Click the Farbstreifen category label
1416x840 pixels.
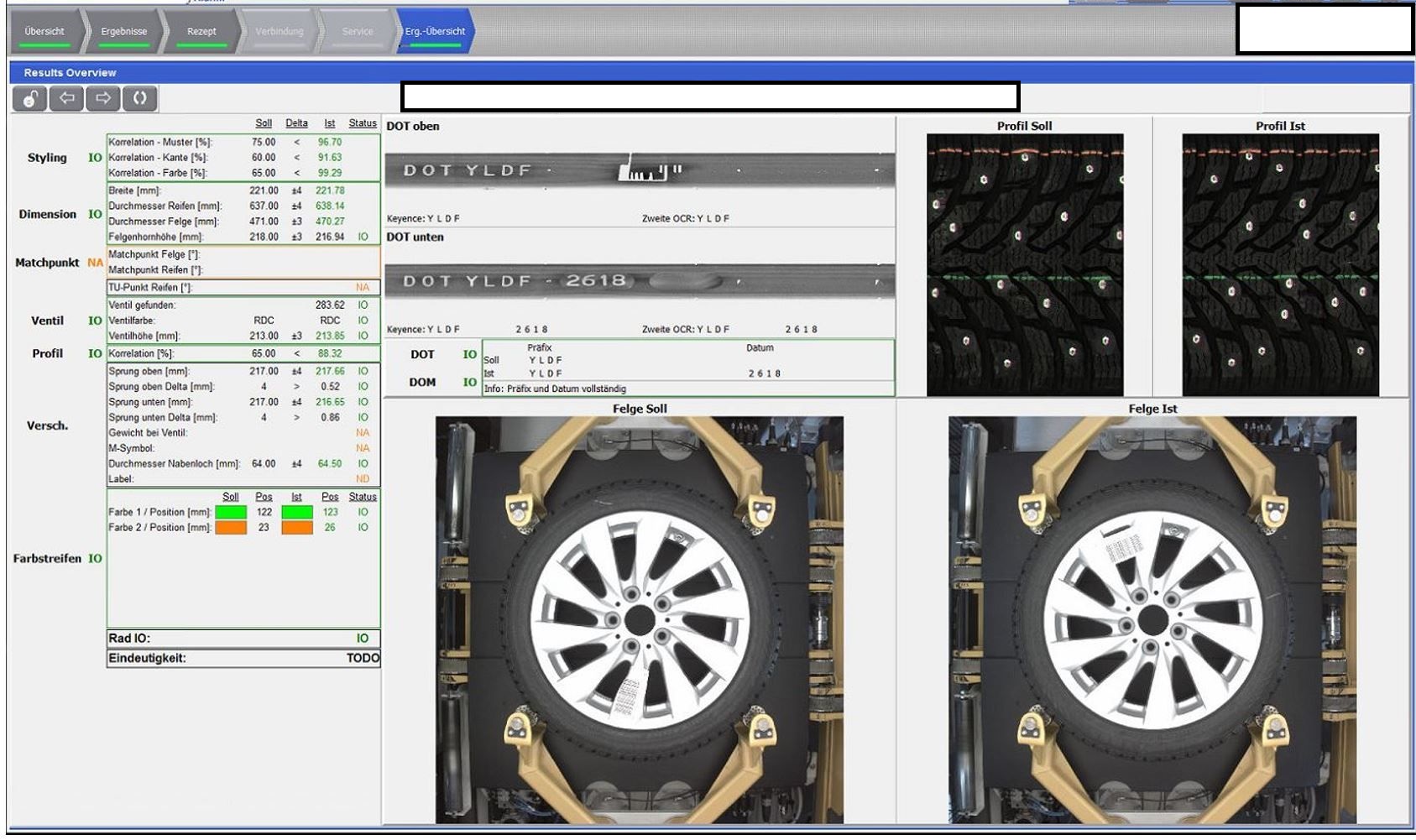(x=47, y=559)
